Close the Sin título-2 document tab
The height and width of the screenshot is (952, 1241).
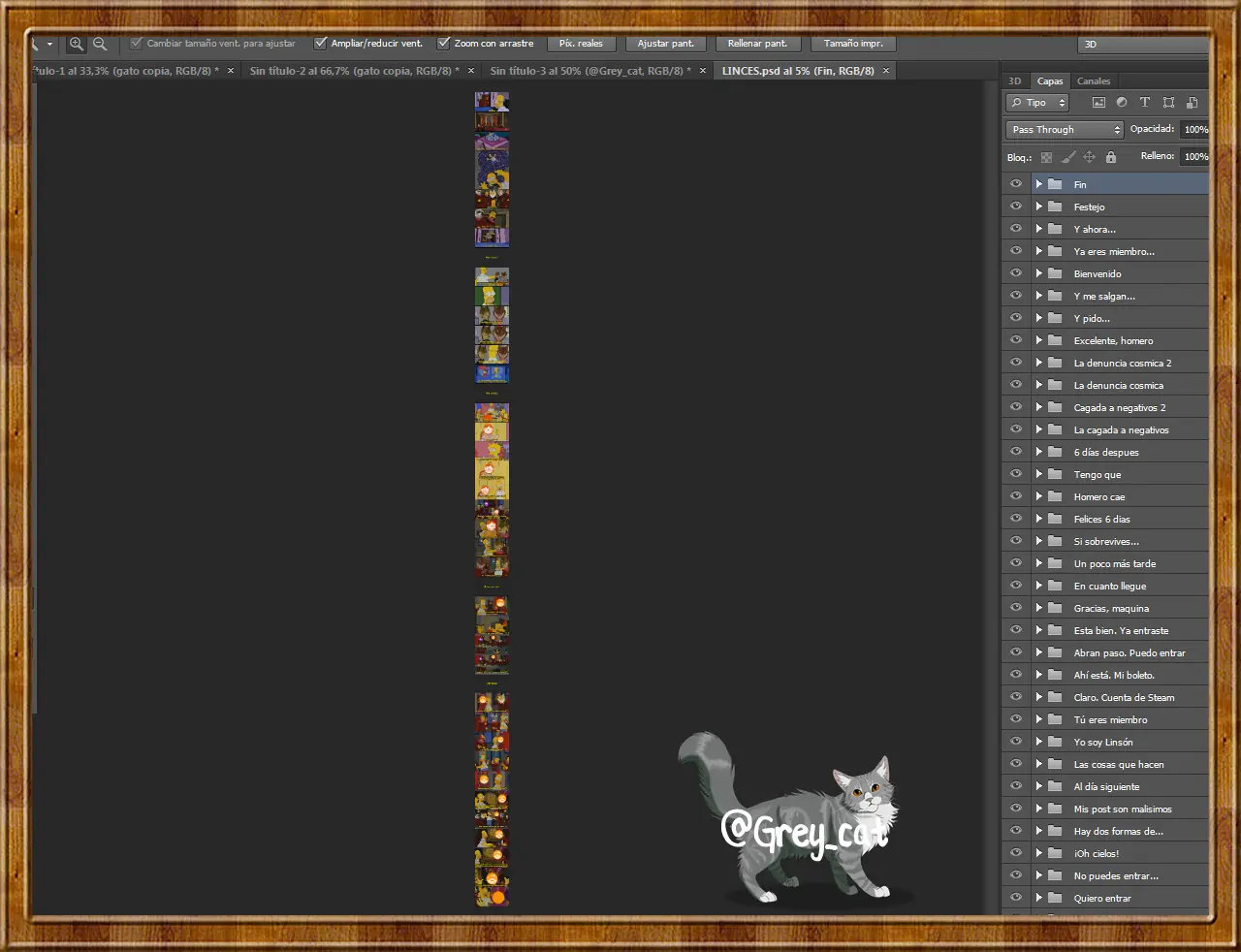[x=471, y=71]
